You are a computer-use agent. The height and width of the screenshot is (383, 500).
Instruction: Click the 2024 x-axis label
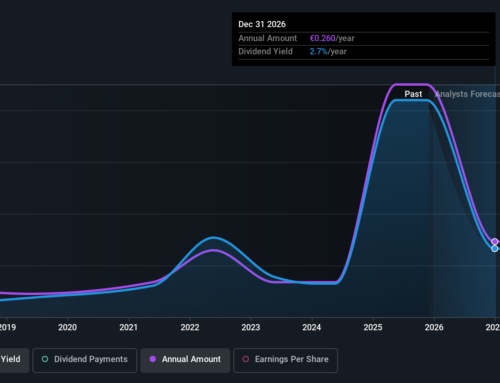(312, 327)
